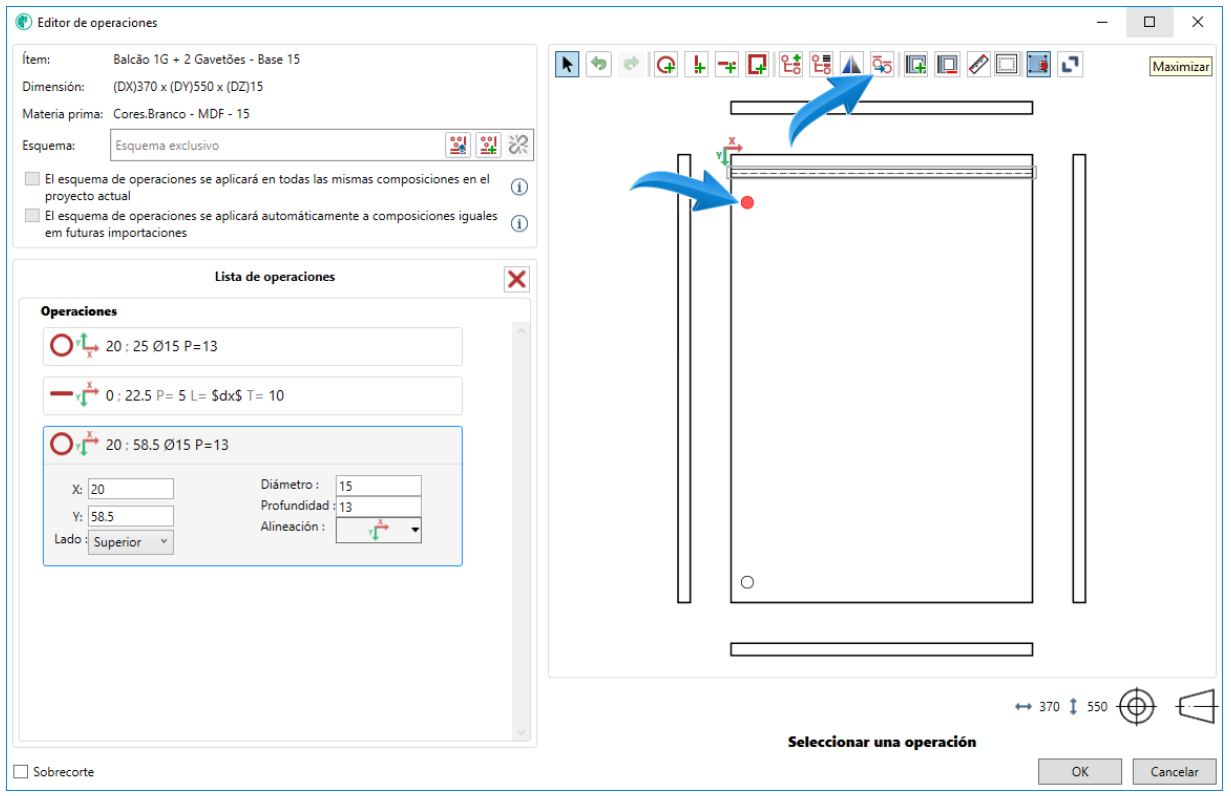The height and width of the screenshot is (796, 1231).
Task: Click the width value 370
Action: pos(1049,707)
